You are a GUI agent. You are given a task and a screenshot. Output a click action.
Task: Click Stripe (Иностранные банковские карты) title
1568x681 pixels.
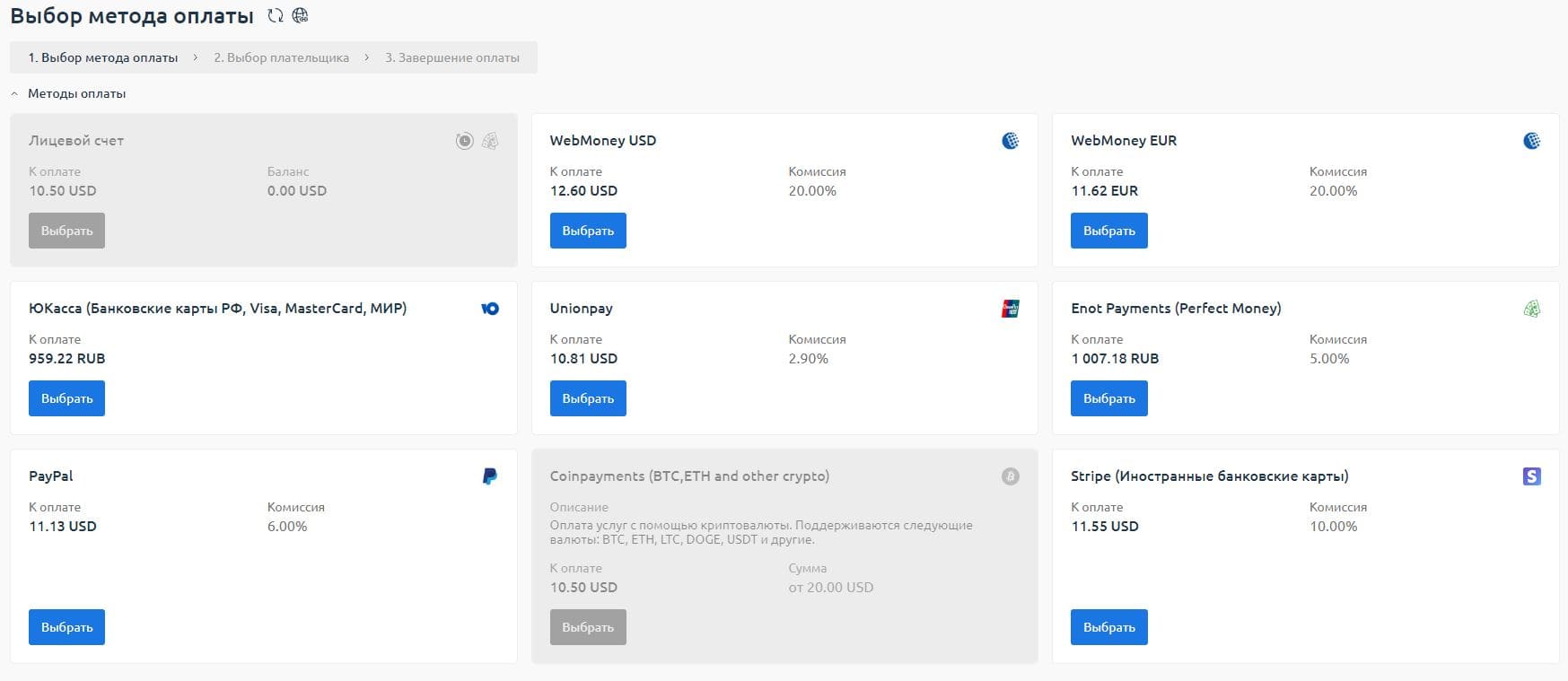[1210, 476]
